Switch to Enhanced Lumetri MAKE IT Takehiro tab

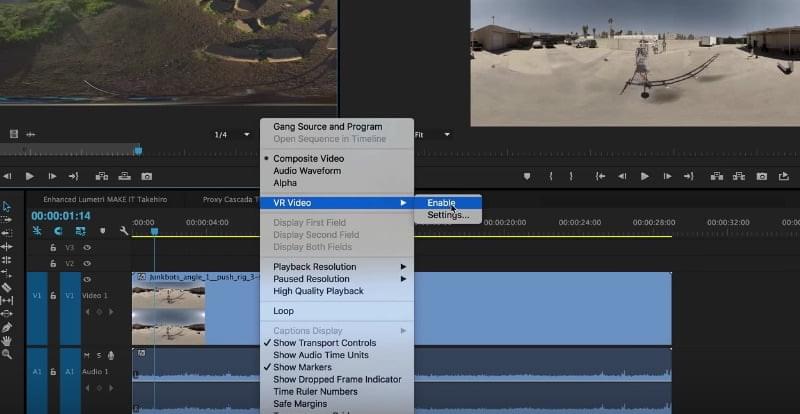coord(105,200)
